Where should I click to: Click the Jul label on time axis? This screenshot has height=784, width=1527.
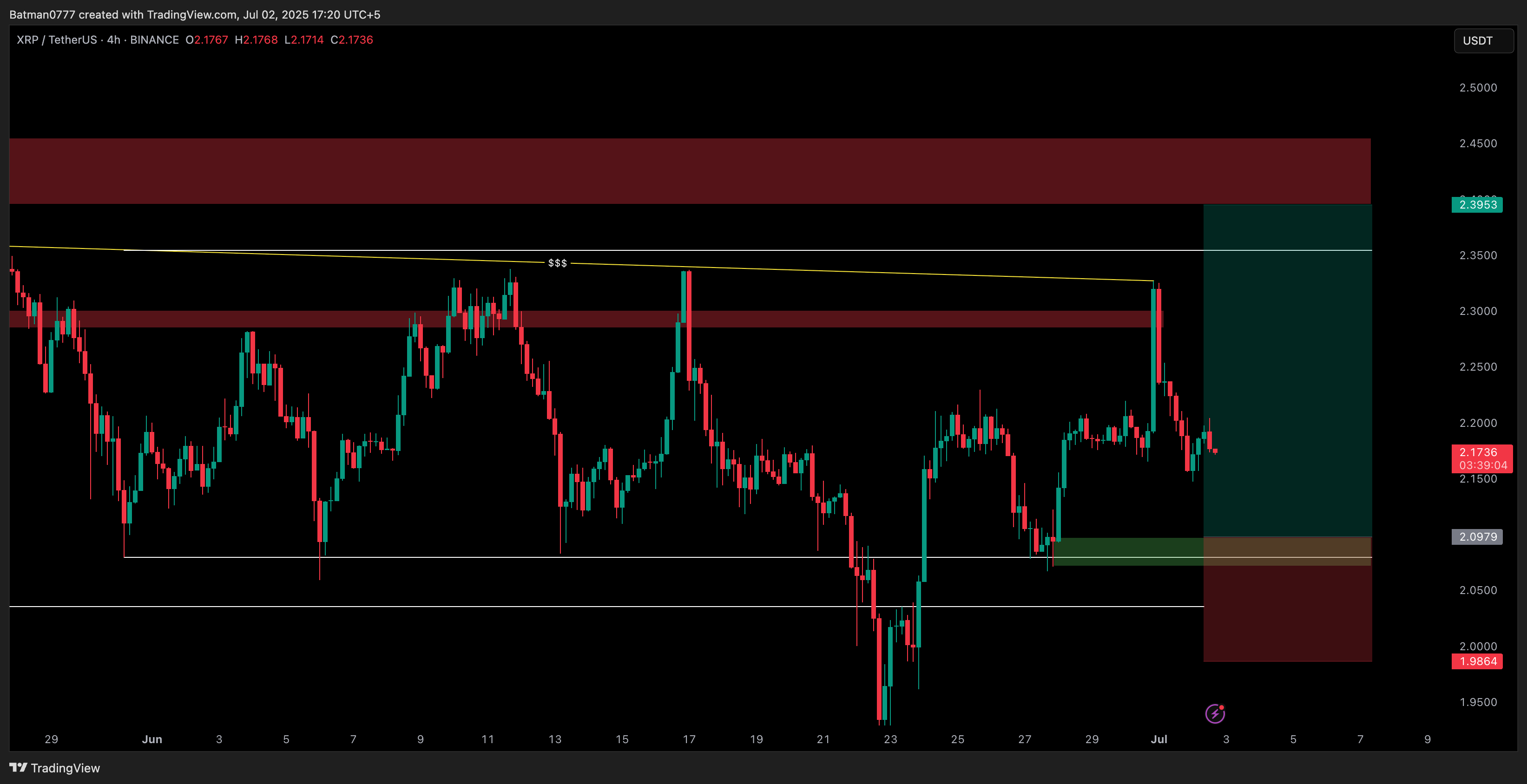(x=1159, y=739)
